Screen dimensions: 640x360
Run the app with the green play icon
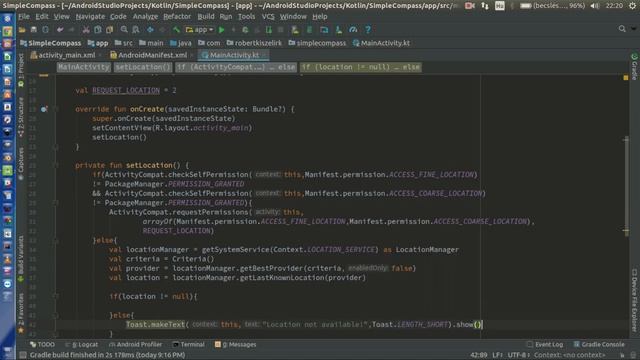(x=222, y=30)
